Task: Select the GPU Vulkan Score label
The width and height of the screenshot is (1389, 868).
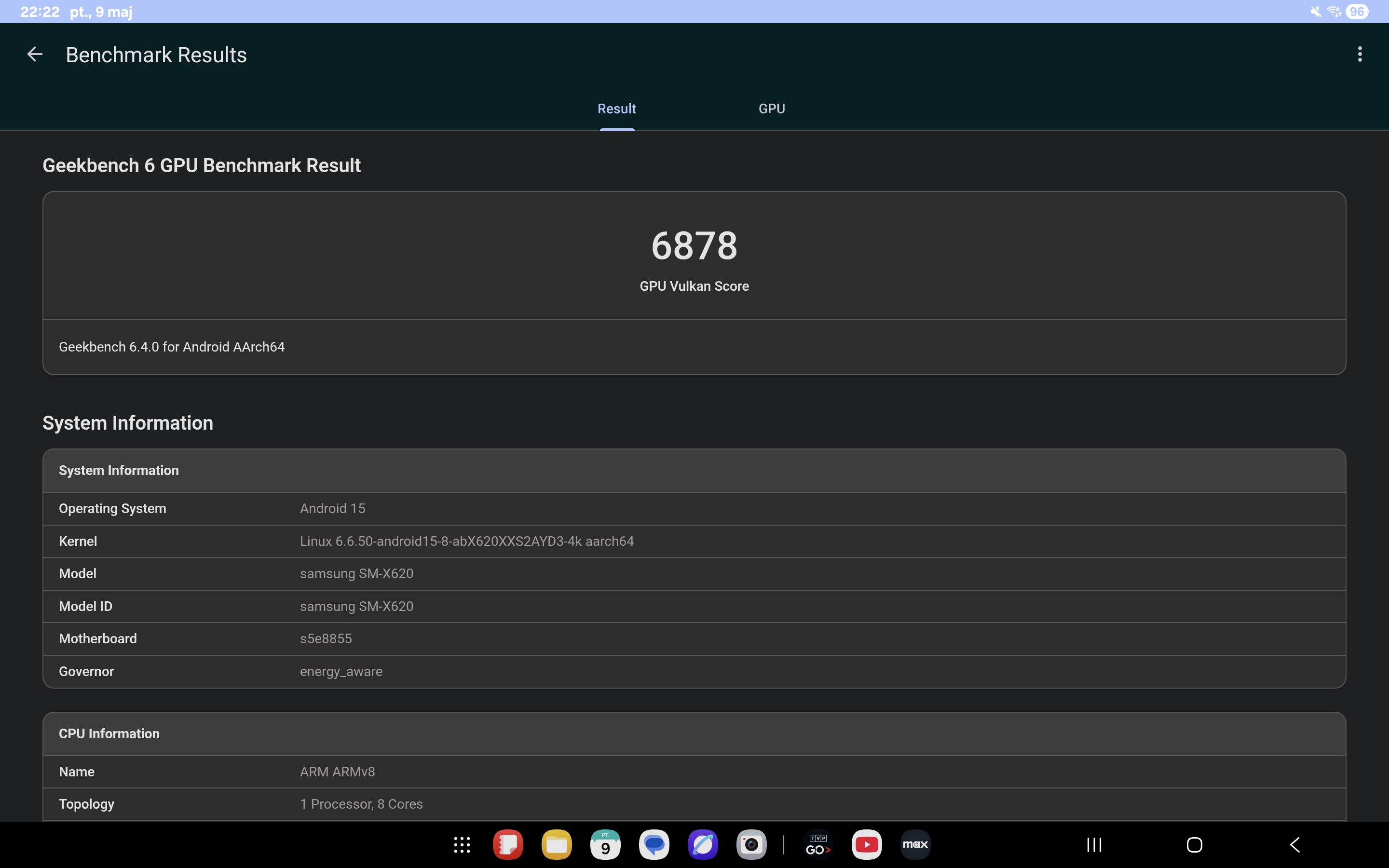Action: click(x=694, y=286)
